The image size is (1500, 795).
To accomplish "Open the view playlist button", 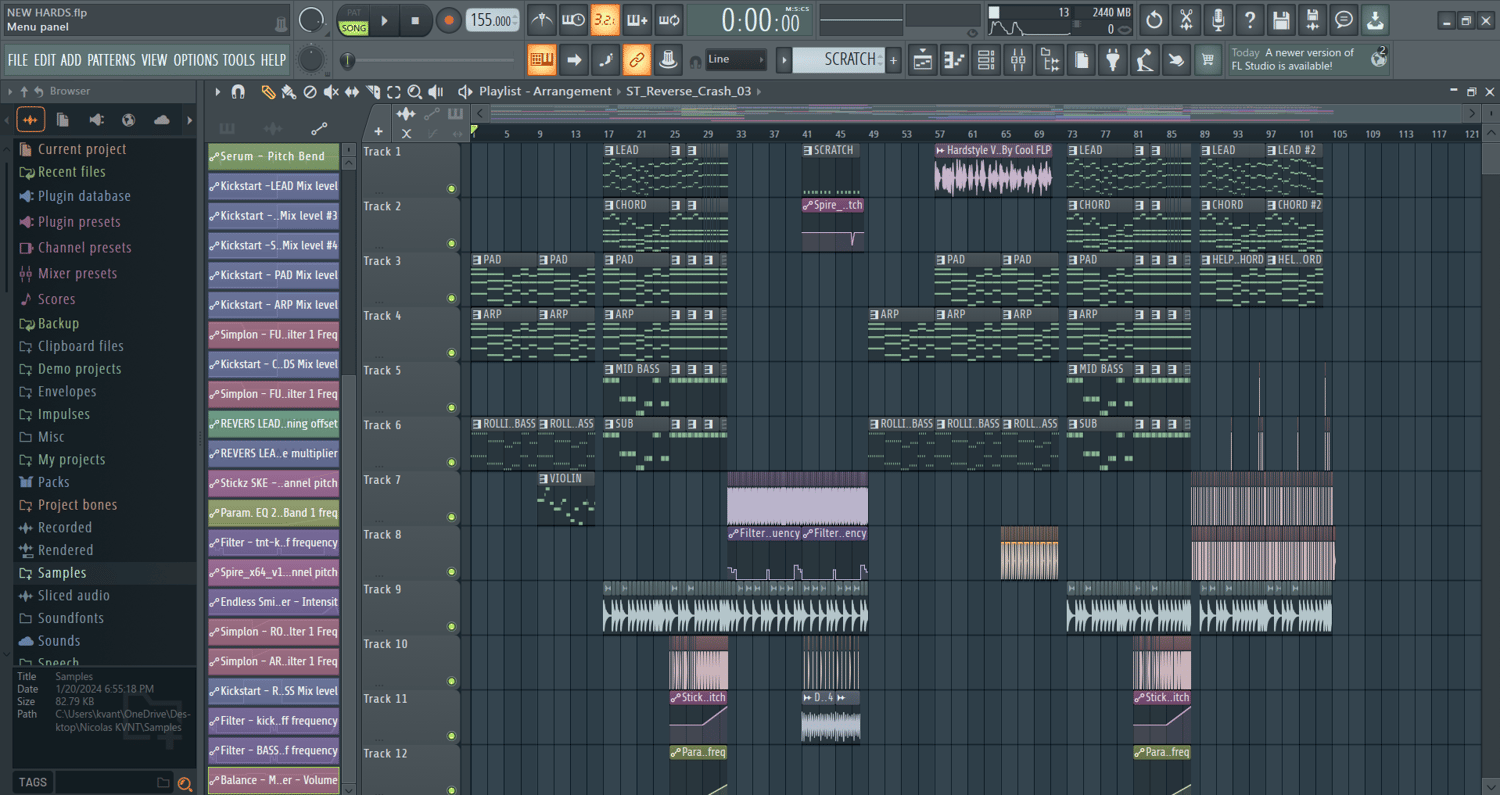I will 922,60.
